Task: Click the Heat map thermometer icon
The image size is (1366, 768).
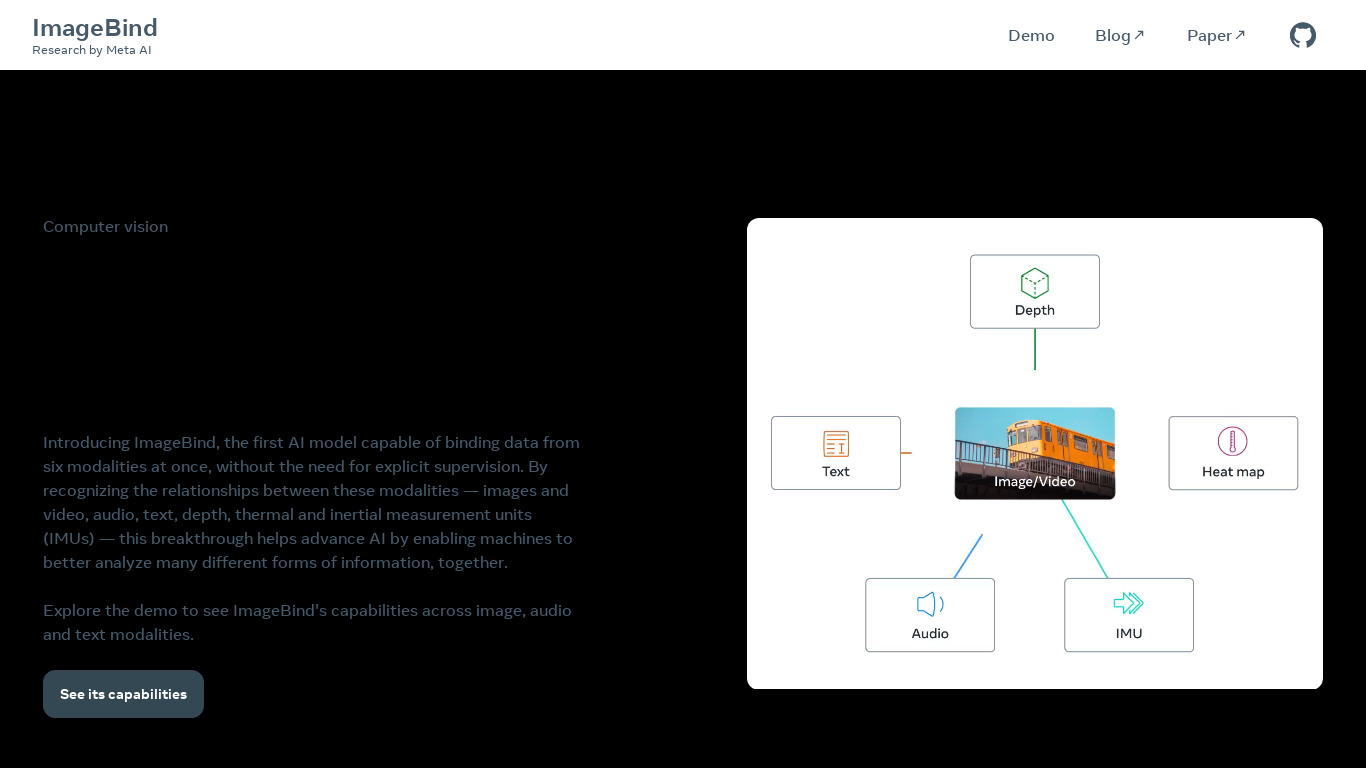Action: pos(1232,442)
